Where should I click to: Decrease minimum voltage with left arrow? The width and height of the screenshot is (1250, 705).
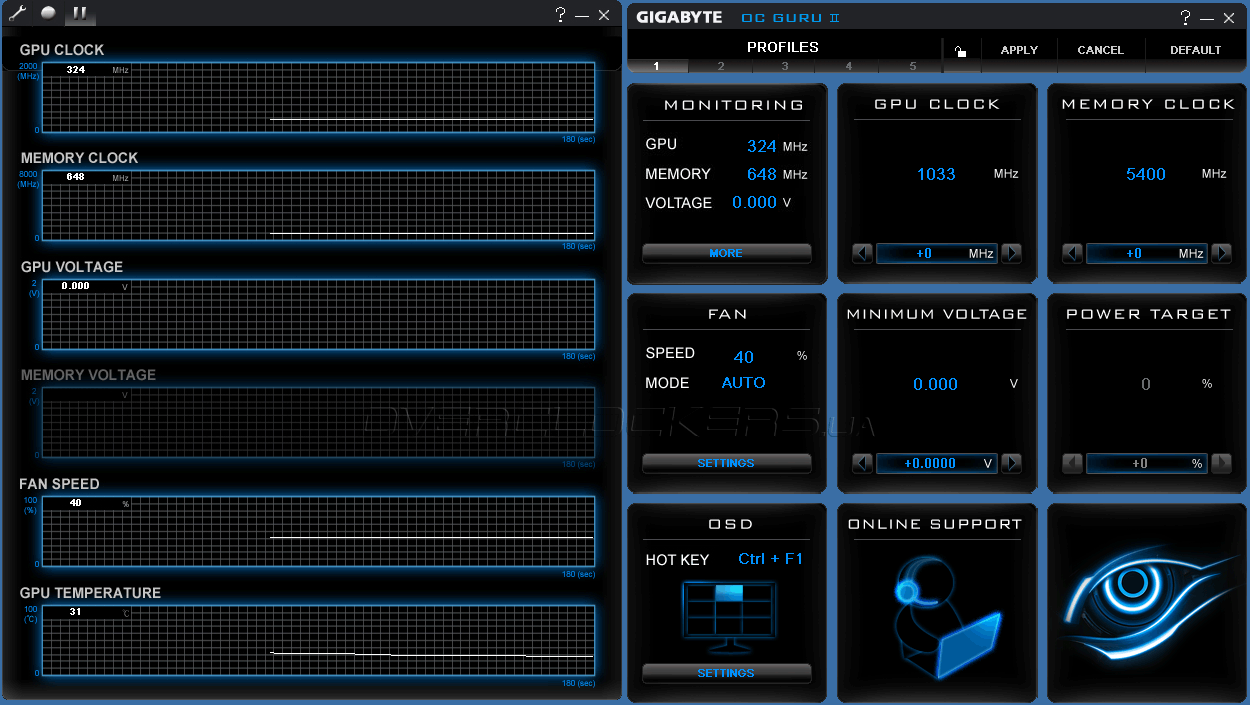click(863, 463)
